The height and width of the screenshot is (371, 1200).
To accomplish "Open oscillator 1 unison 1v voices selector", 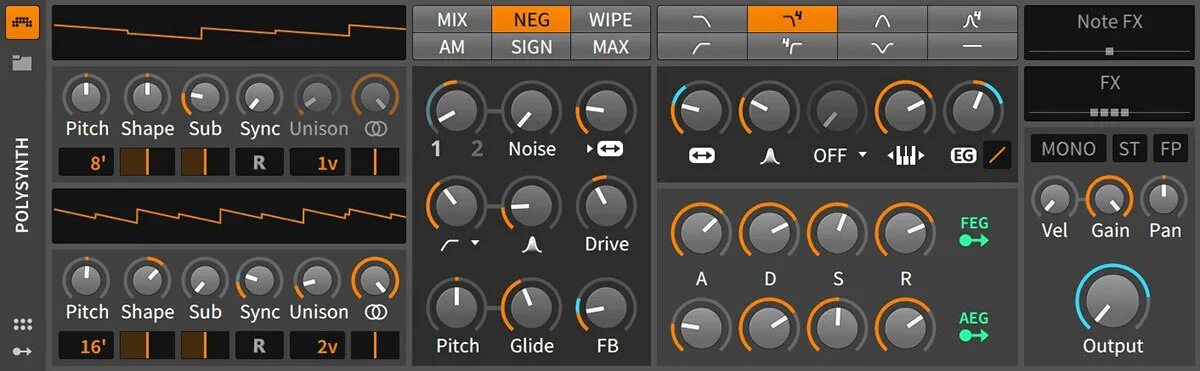I will click(x=318, y=162).
